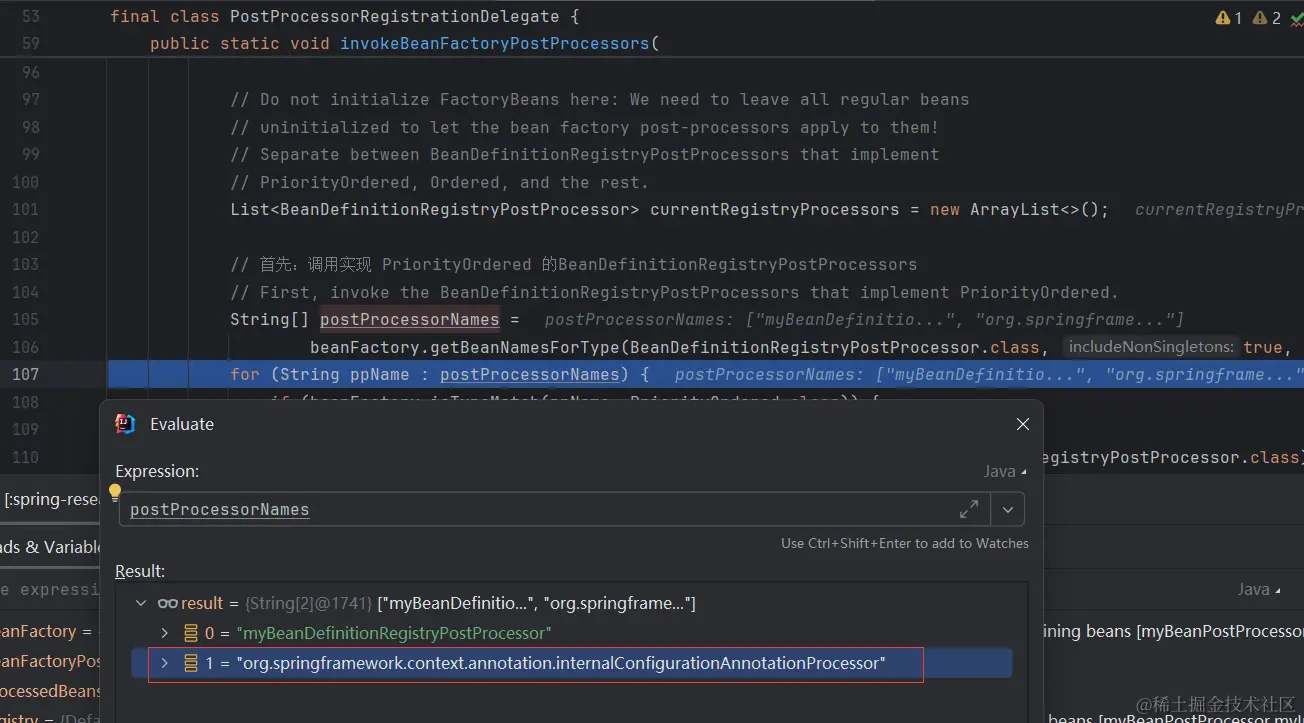Expand element 0 myBeanDefinitionRegistryPostProcessor

pyautogui.click(x=165, y=633)
